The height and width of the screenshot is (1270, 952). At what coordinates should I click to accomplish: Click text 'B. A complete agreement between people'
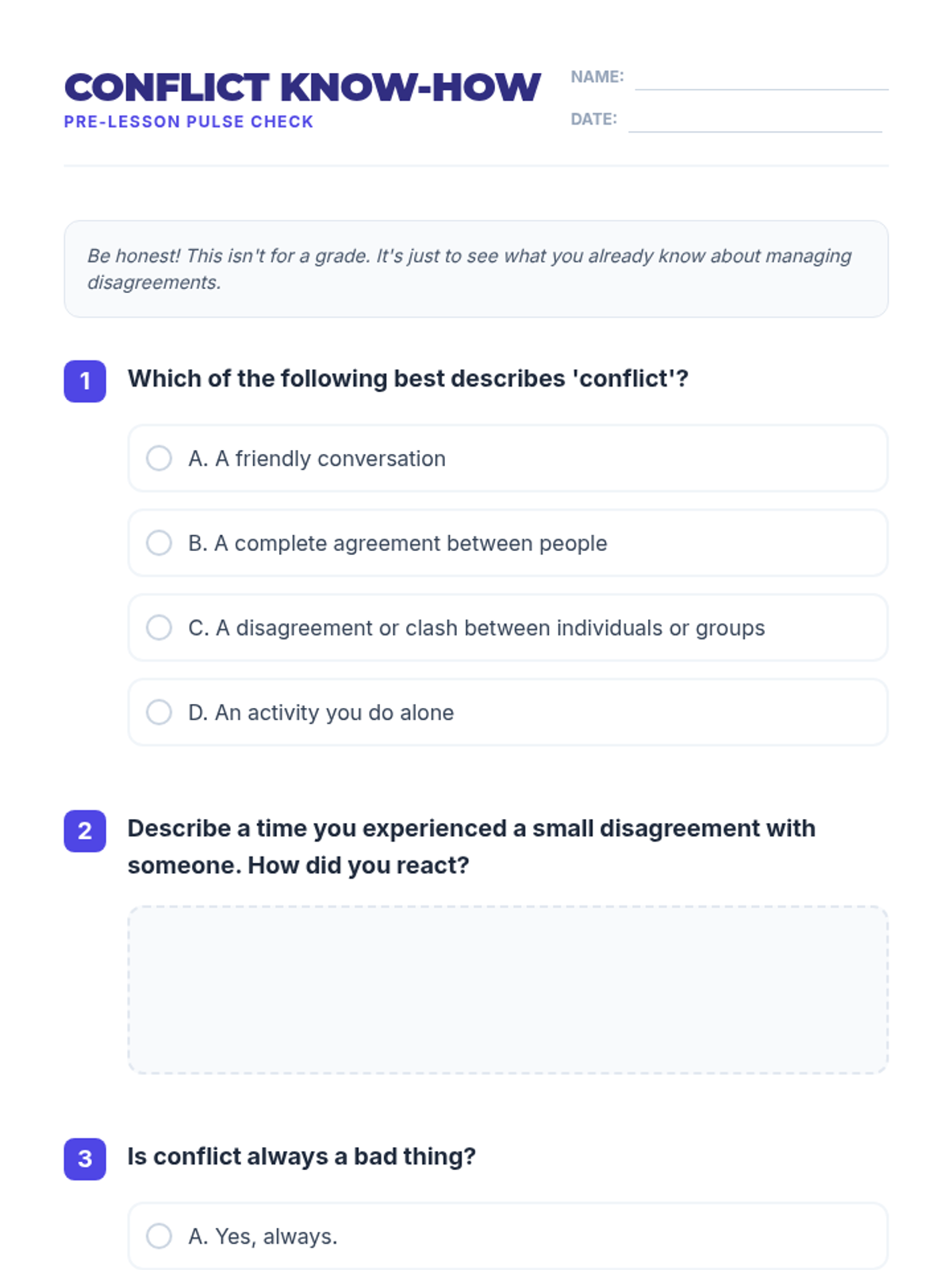397,544
